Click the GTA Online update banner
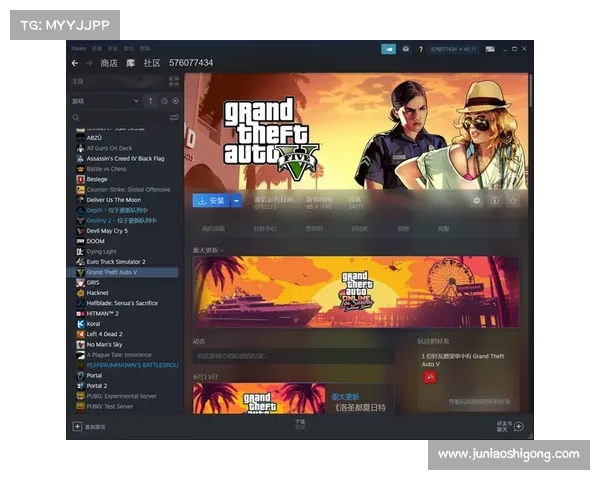The width and height of the screenshot is (600, 480). (x=355, y=292)
